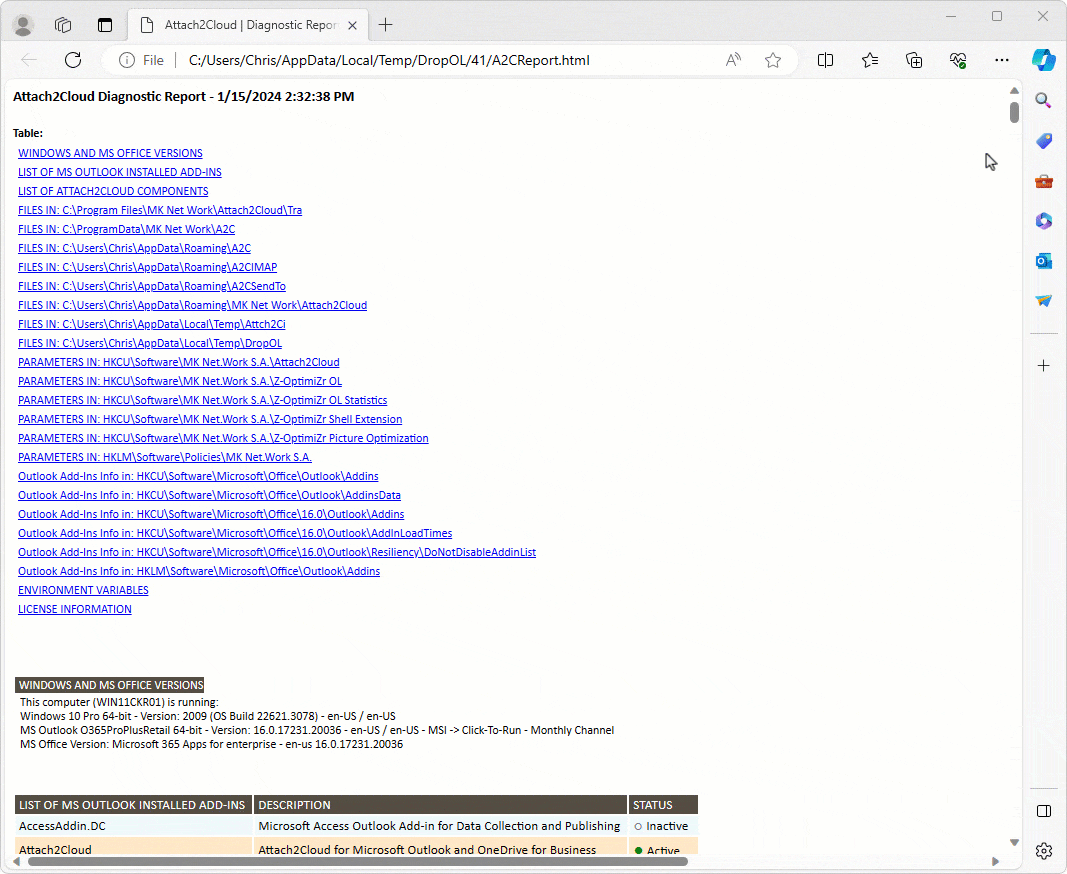The image size is (1067, 874).
Task: Open Browser essentials heart icon
Action: point(958,60)
